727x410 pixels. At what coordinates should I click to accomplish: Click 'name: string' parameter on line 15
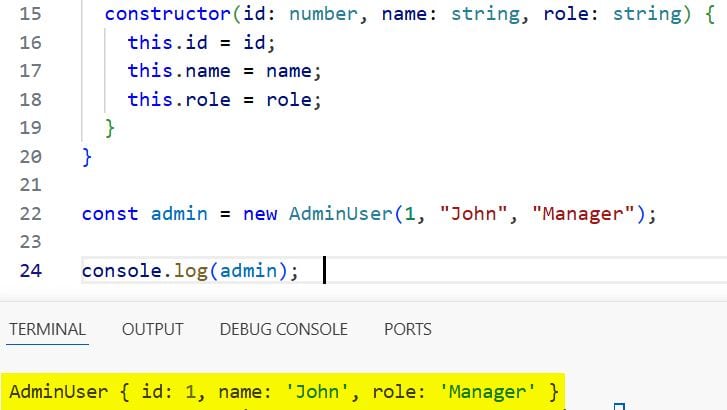451,14
